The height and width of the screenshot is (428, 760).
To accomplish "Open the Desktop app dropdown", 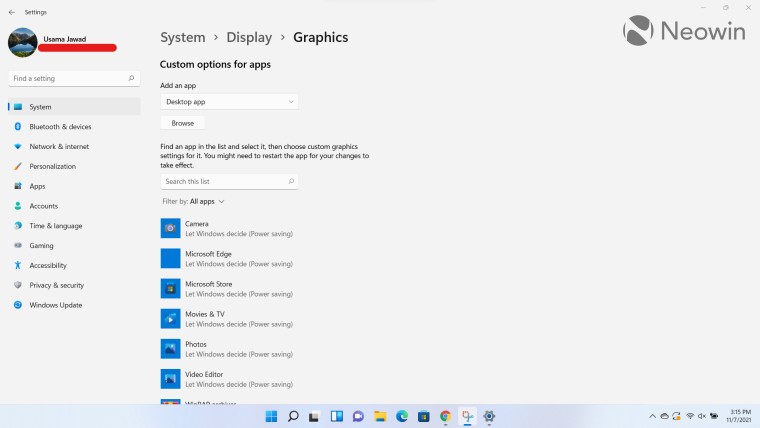I will [229, 102].
